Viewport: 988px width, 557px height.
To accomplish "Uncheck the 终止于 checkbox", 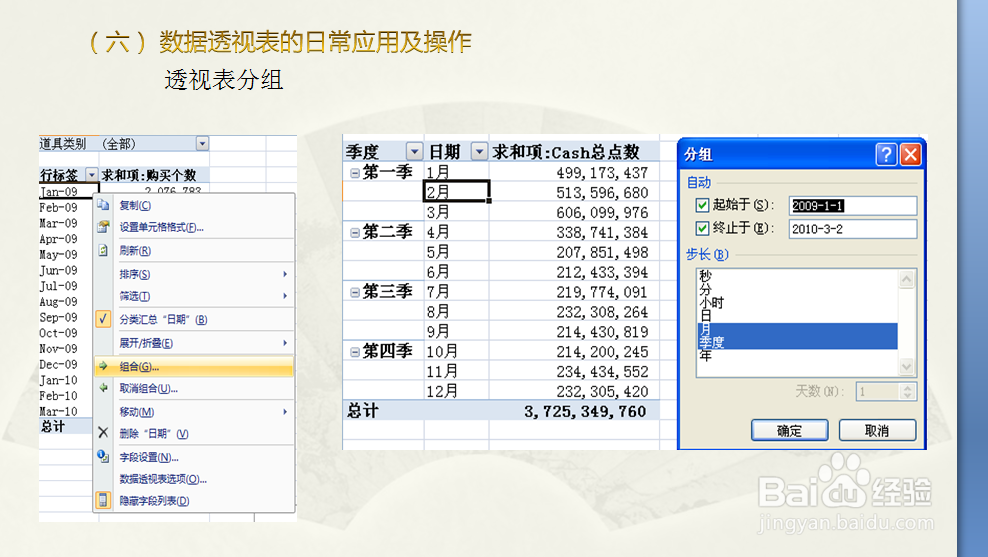I will point(702,229).
